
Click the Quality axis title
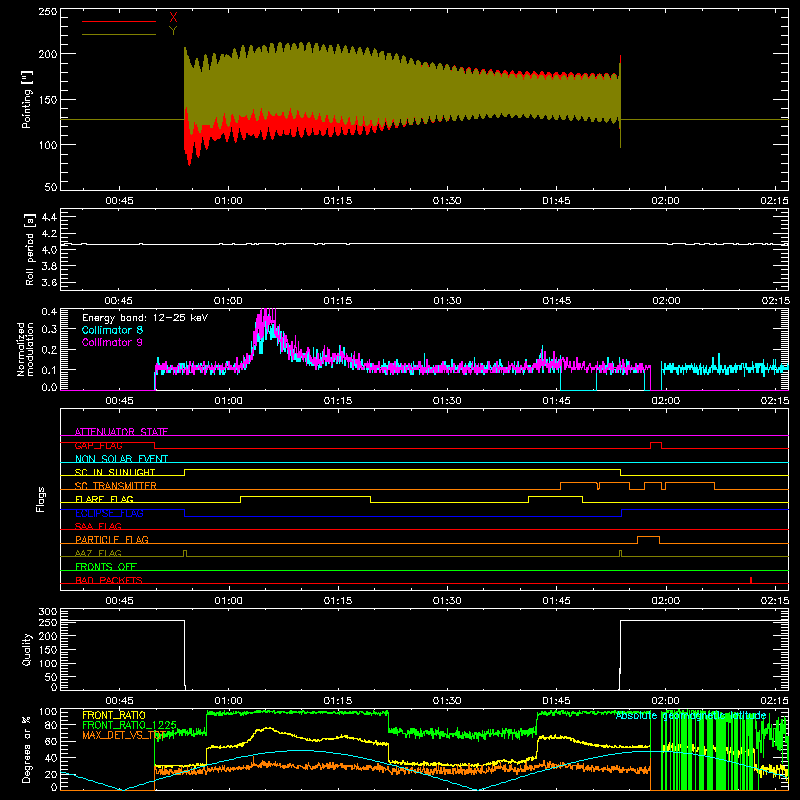(27, 649)
